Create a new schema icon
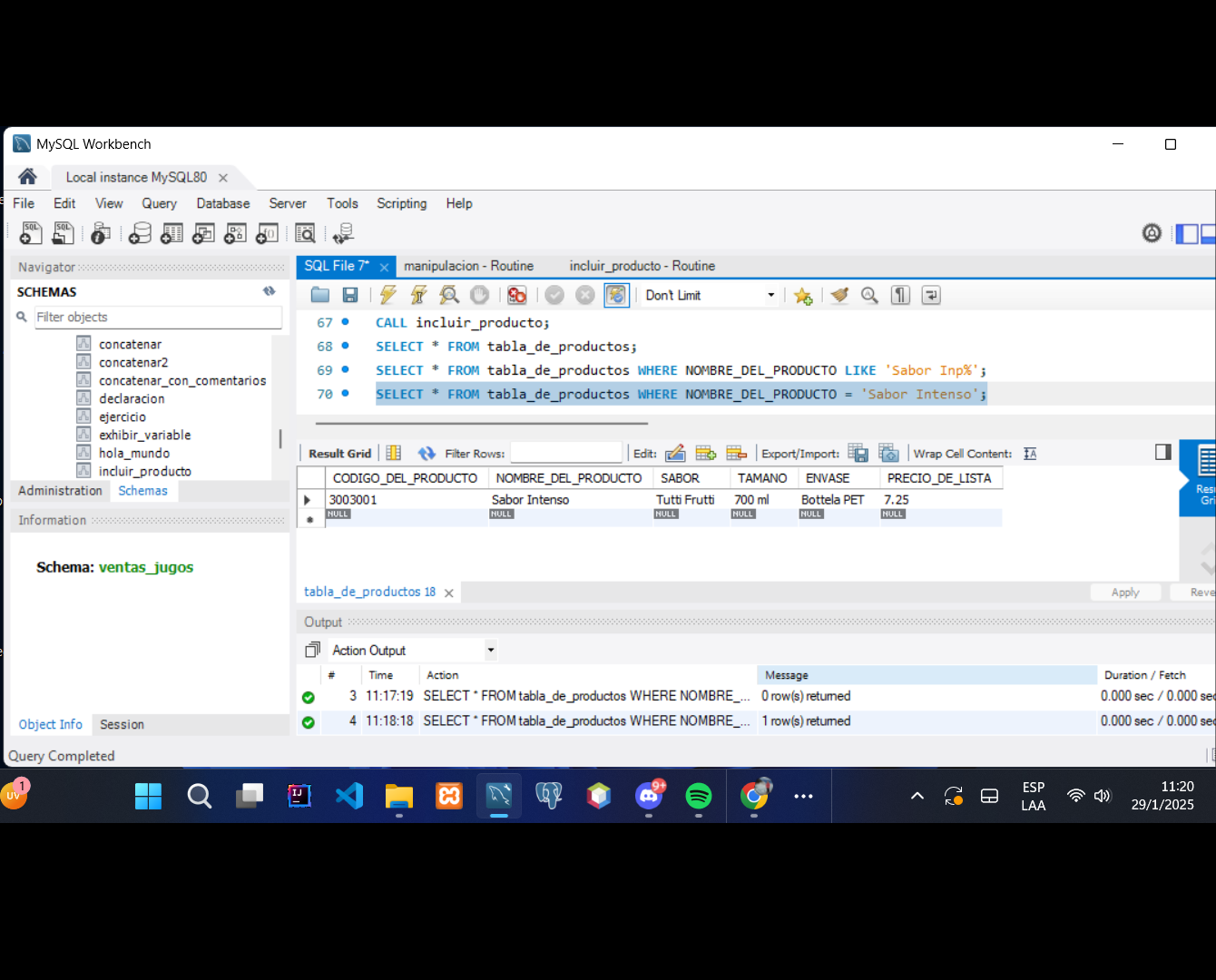This screenshot has width=1216, height=980. [x=140, y=233]
